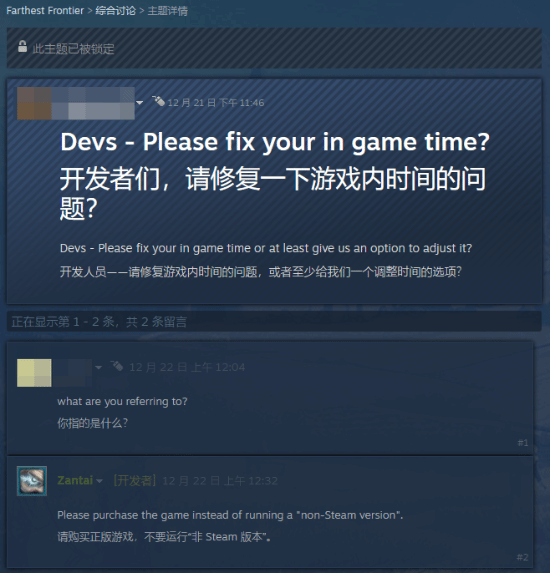The height and width of the screenshot is (573, 550).
Task: Go to Farthest Frontier breadcrumb
Action: 45,11
